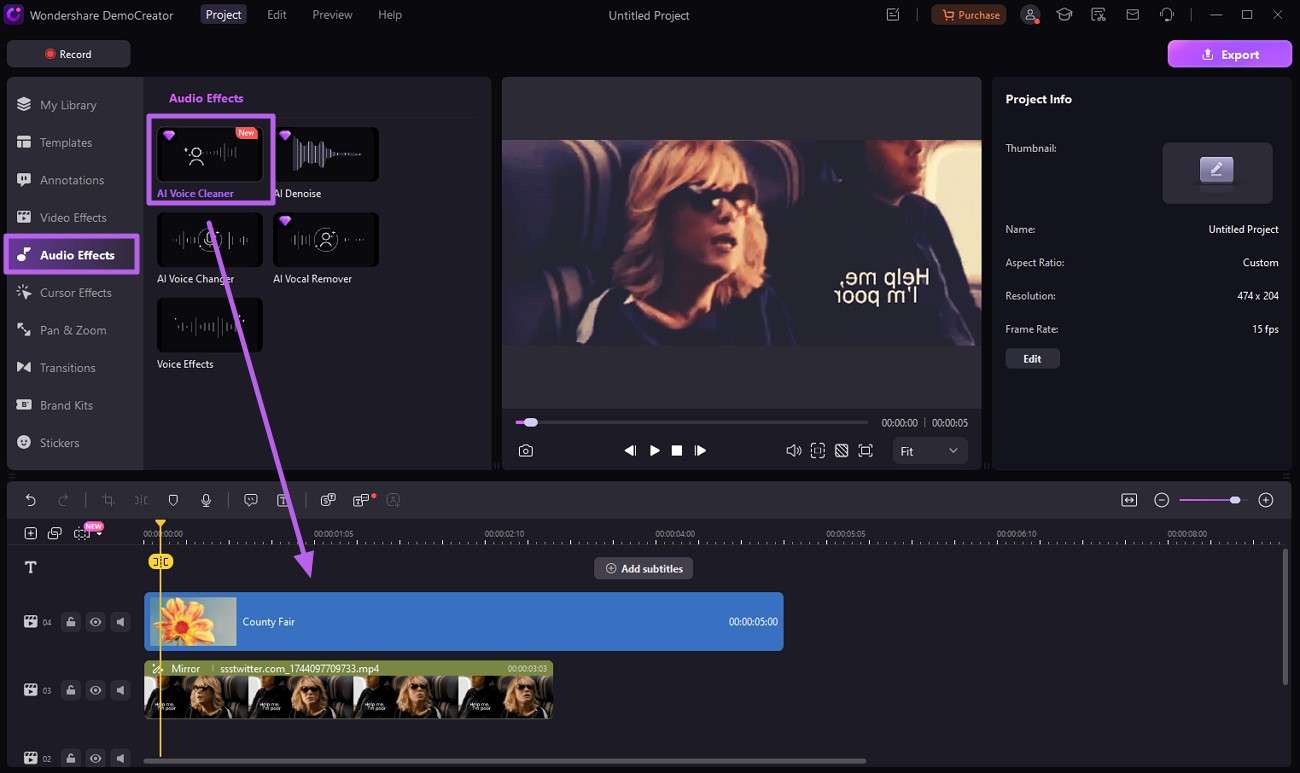Toggle lock on track 04

tap(71, 622)
